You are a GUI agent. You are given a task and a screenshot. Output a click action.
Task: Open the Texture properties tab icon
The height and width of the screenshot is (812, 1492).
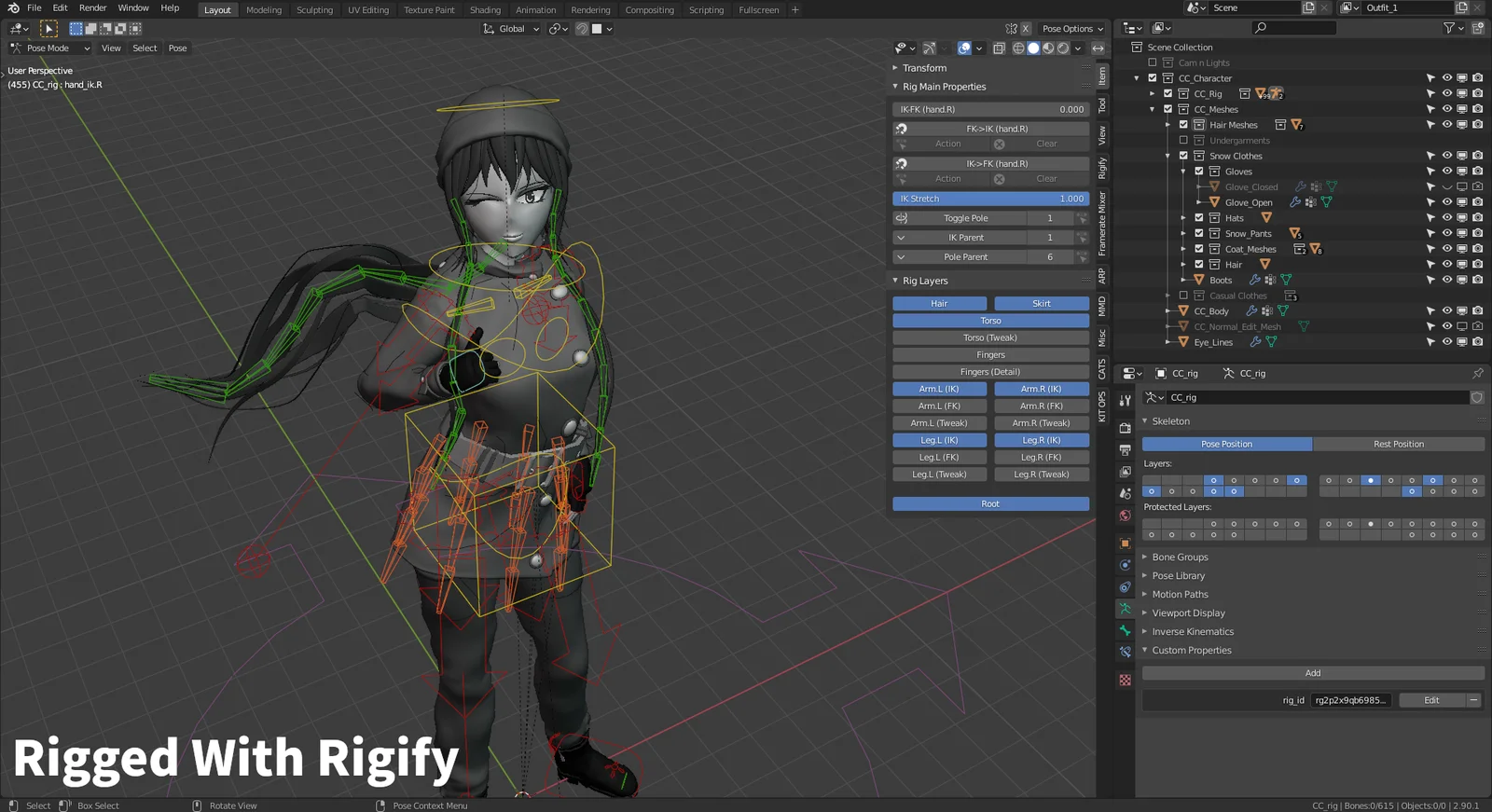click(x=1125, y=681)
